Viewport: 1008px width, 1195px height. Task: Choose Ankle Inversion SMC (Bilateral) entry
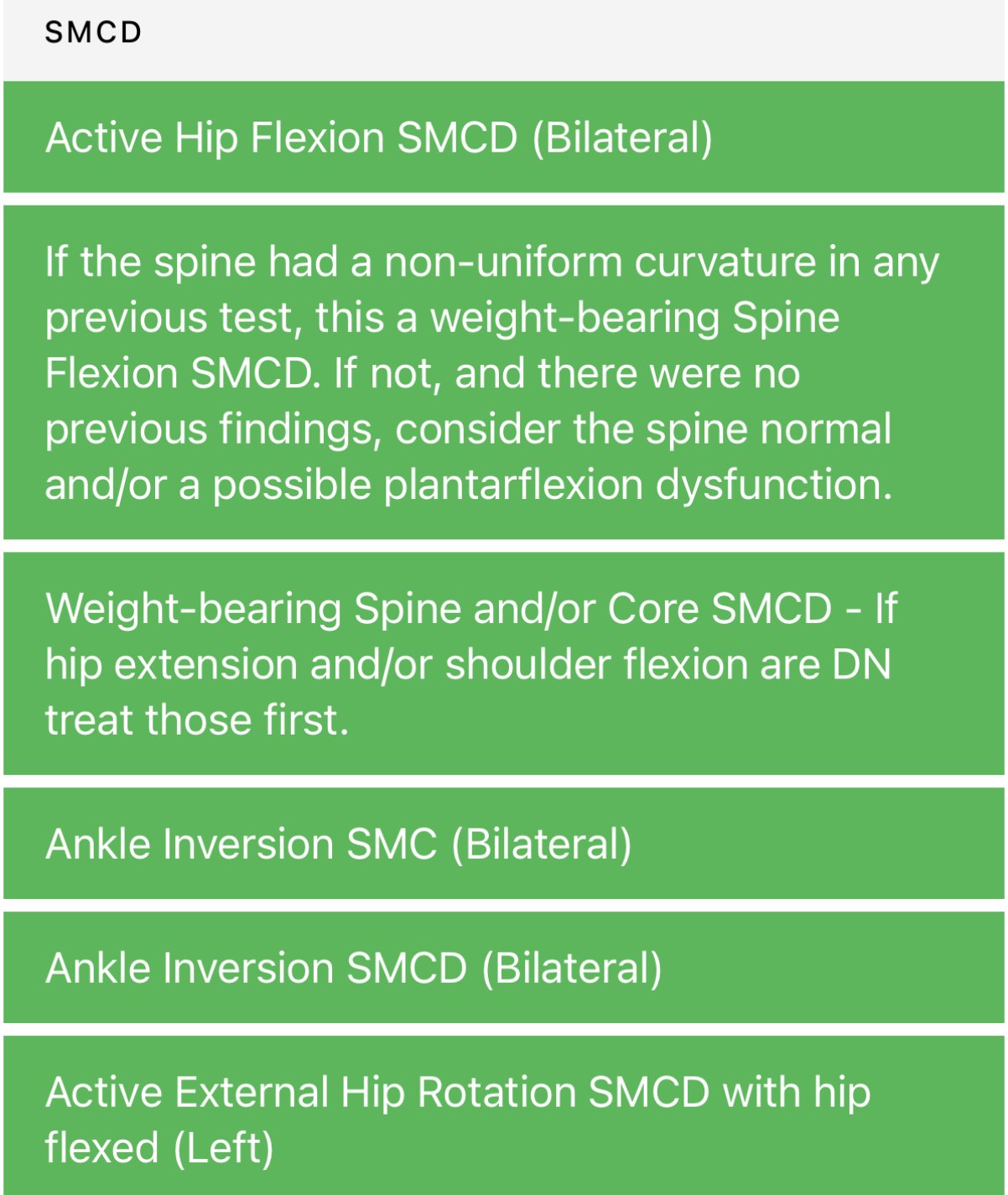click(x=504, y=843)
